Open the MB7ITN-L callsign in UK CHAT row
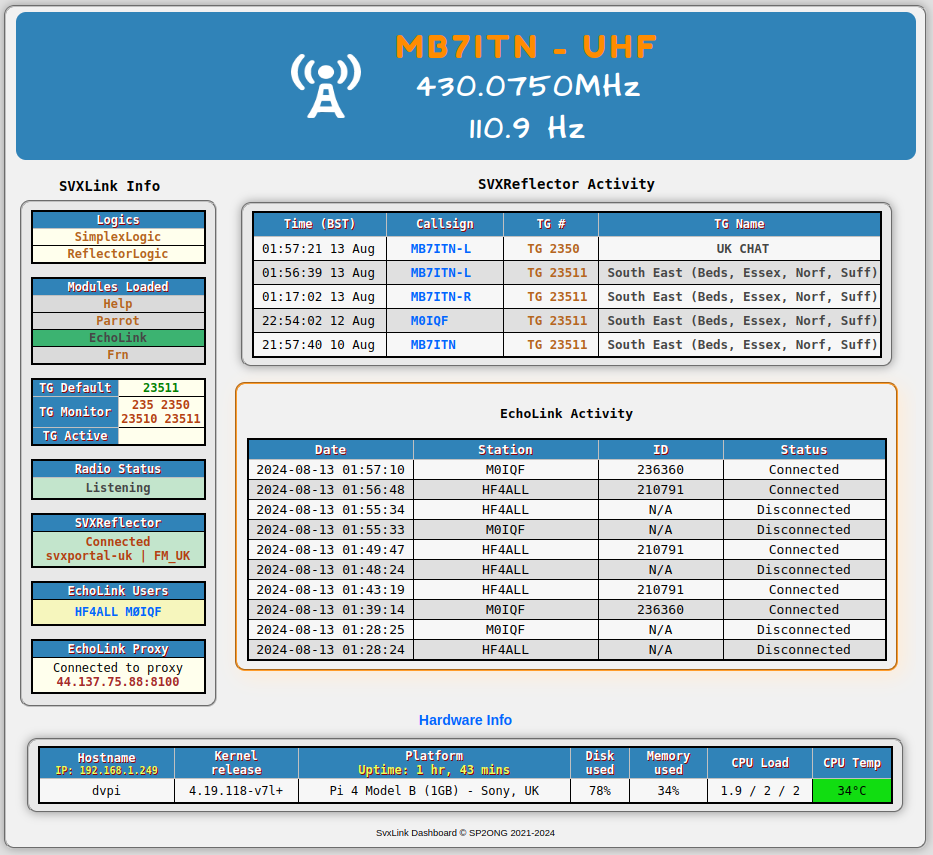933x855 pixels. pyautogui.click(x=440, y=249)
